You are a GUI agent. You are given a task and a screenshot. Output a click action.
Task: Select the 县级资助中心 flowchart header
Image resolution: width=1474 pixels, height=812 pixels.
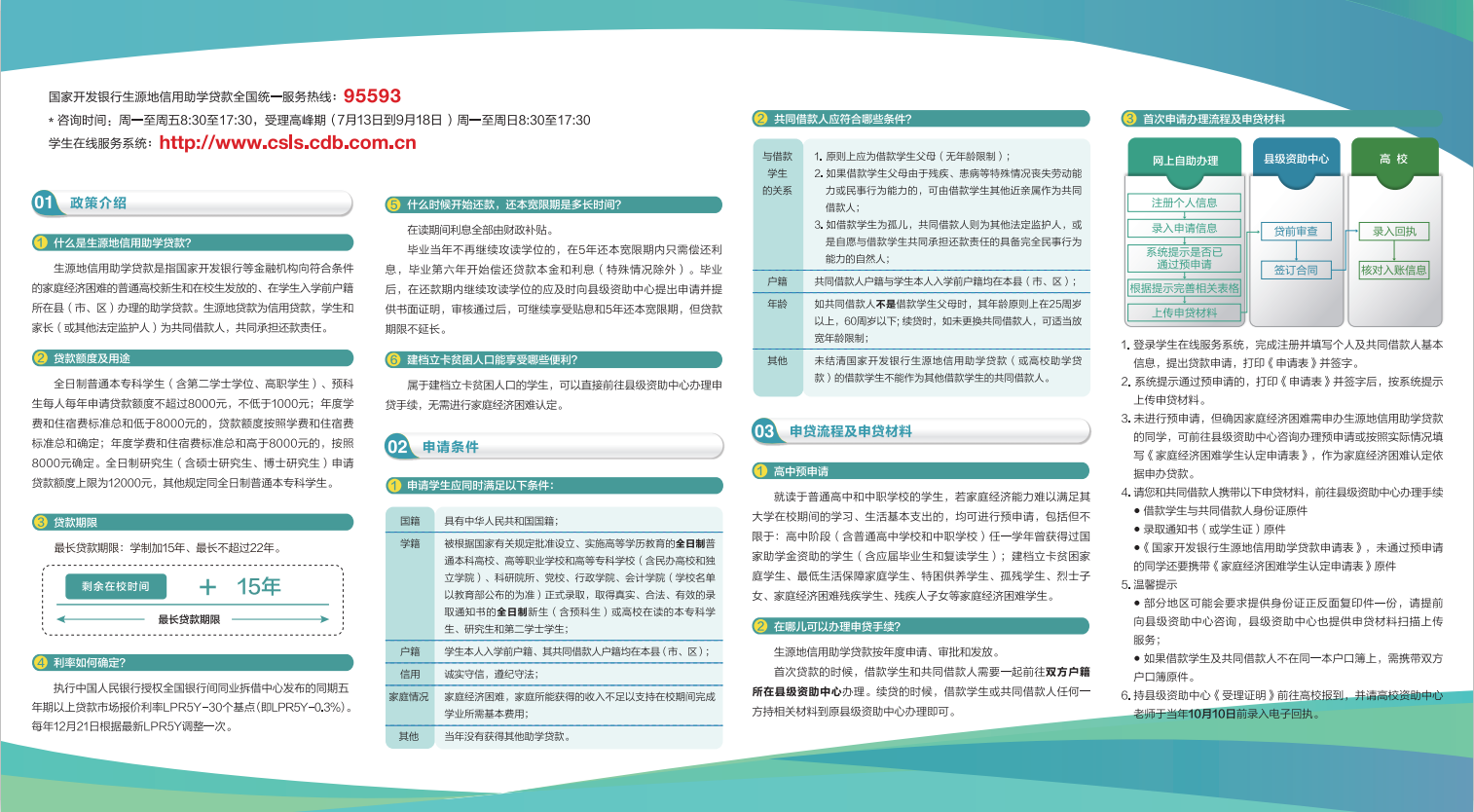click(x=1296, y=159)
